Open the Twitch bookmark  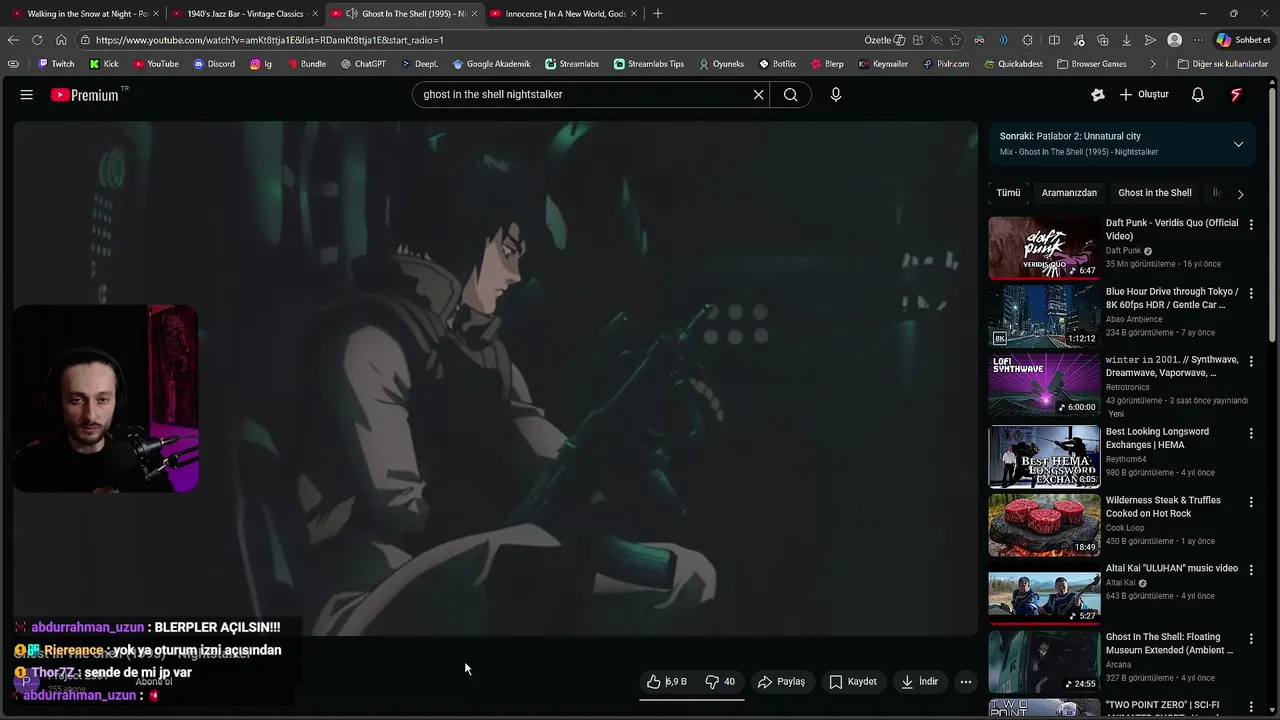56,64
